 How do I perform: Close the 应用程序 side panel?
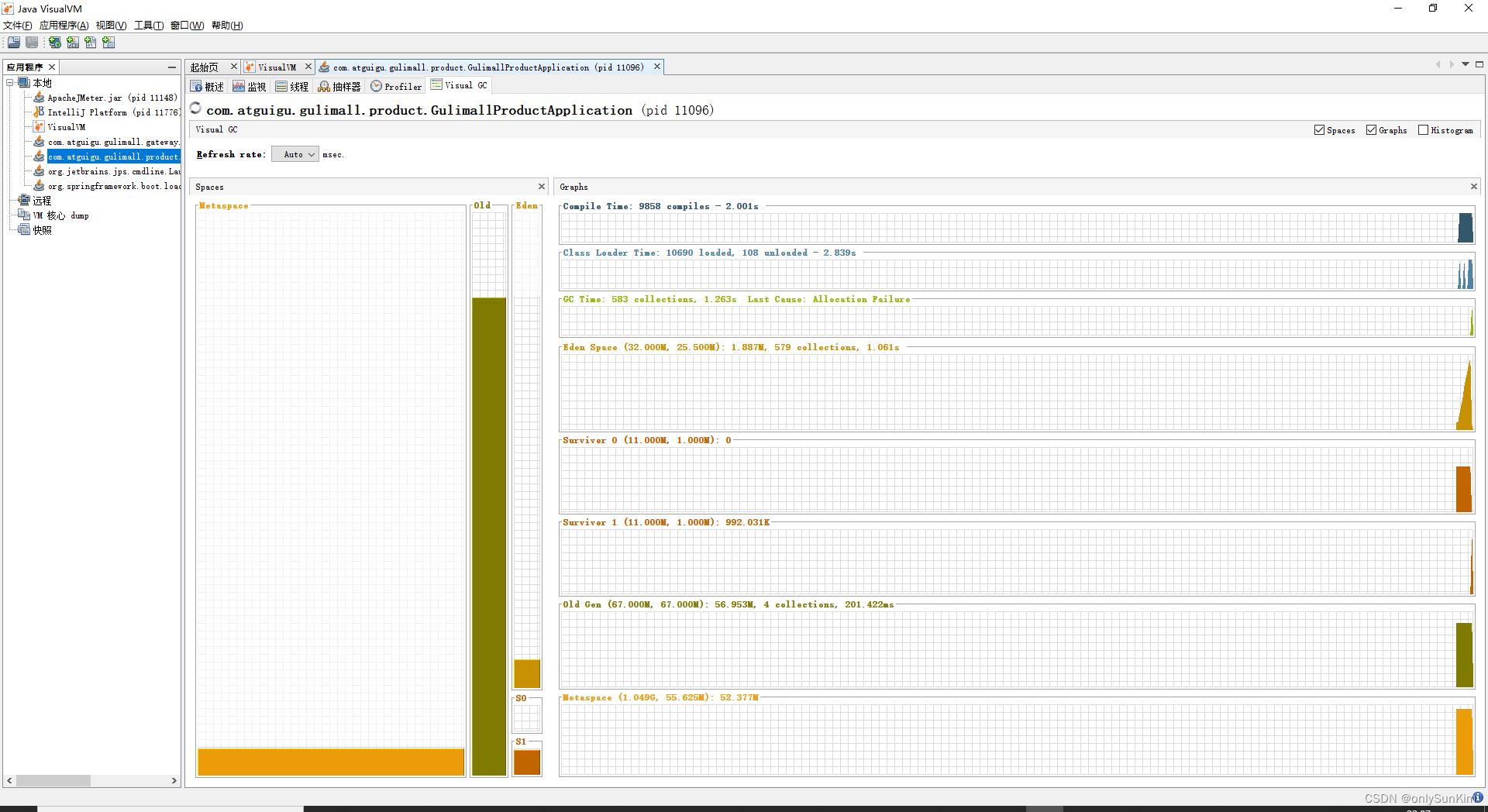coord(52,67)
